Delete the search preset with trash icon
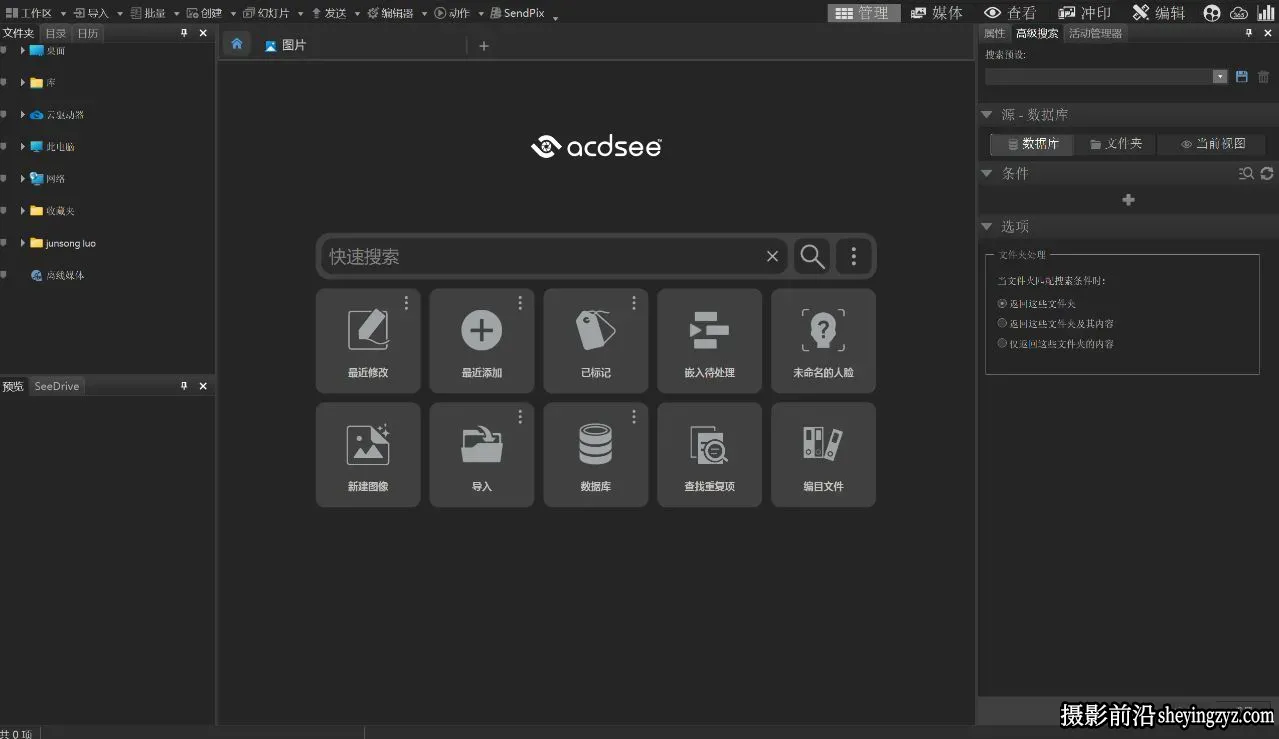The height and width of the screenshot is (739, 1279). tap(1264, 77)
